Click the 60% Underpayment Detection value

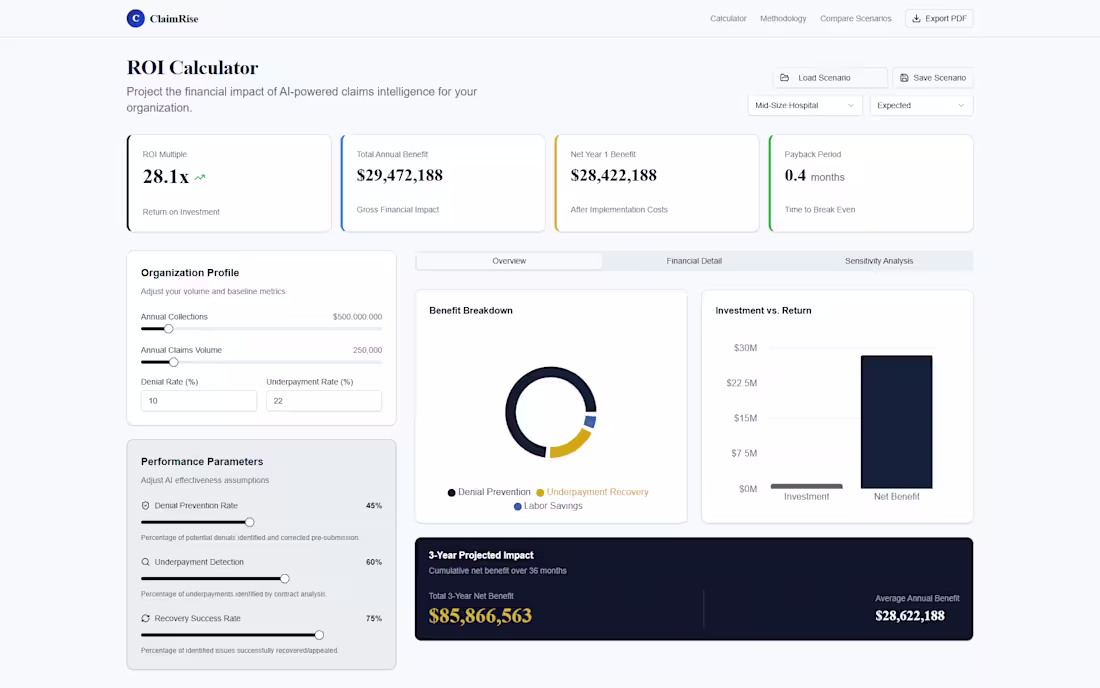[374, 562]
